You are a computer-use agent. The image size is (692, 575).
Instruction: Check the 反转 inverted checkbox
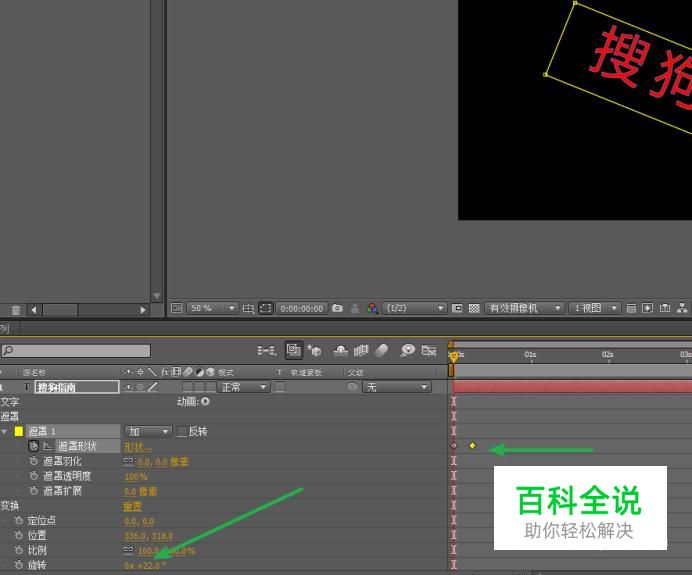tap(181, 432)
